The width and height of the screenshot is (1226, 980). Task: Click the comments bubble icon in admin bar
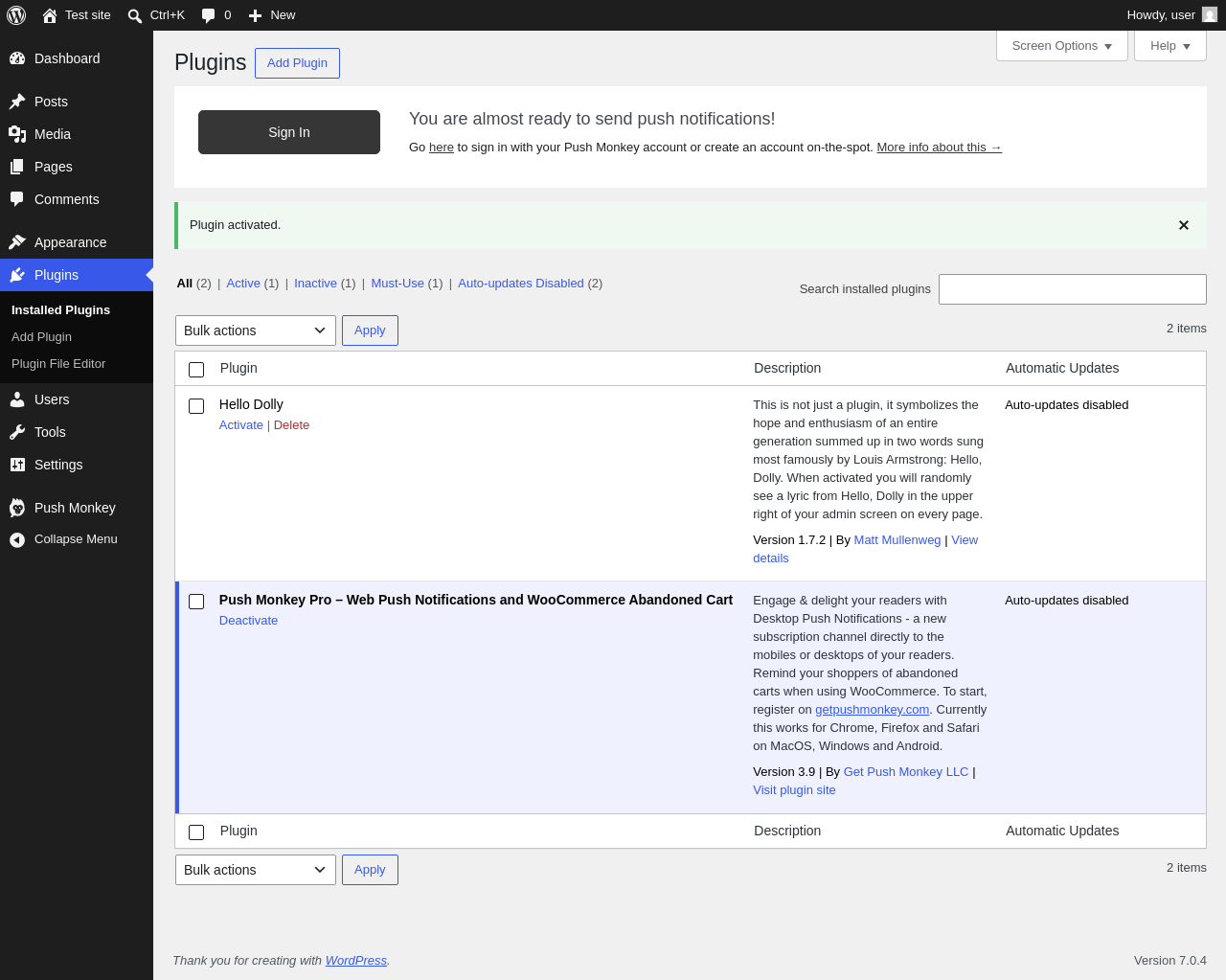pyautogui.click(x=208, y=15)
